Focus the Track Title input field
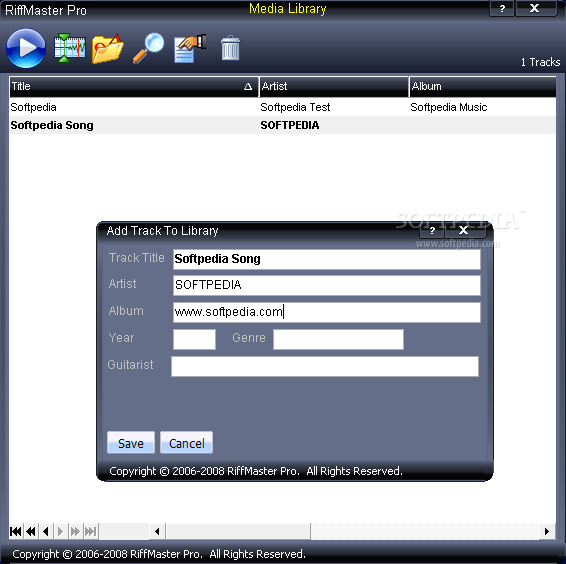Screen dimensions: 566x564 point(327,259)
